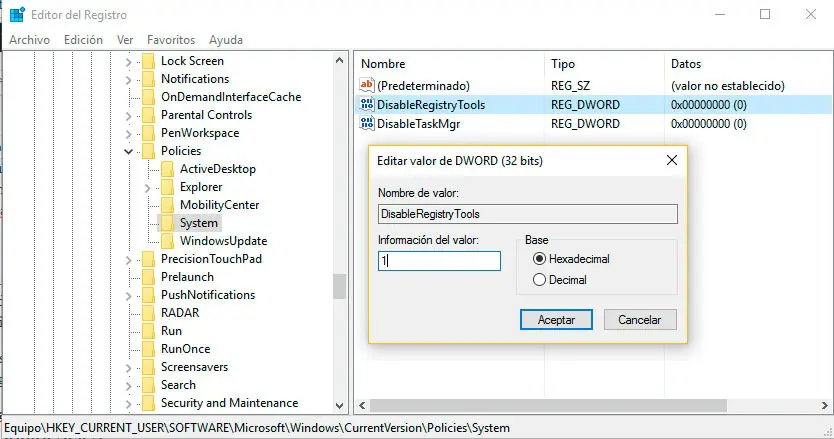This screenshot has height=439, width=834.
Task: Click the DisableTaskMgr DWORD value icon
Action: click(366, 124)
